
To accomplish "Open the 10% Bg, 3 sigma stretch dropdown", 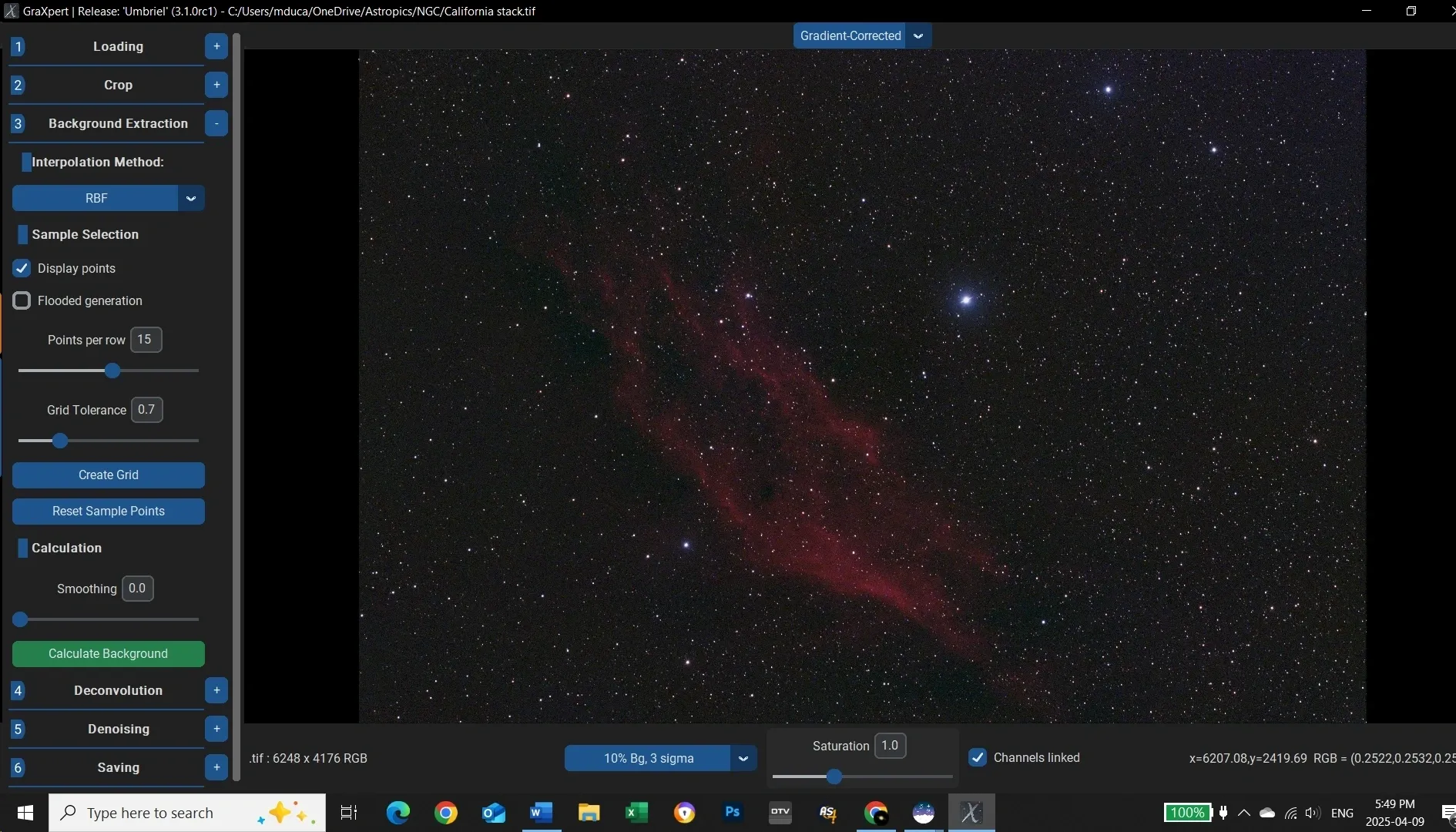I will (743, 758).
